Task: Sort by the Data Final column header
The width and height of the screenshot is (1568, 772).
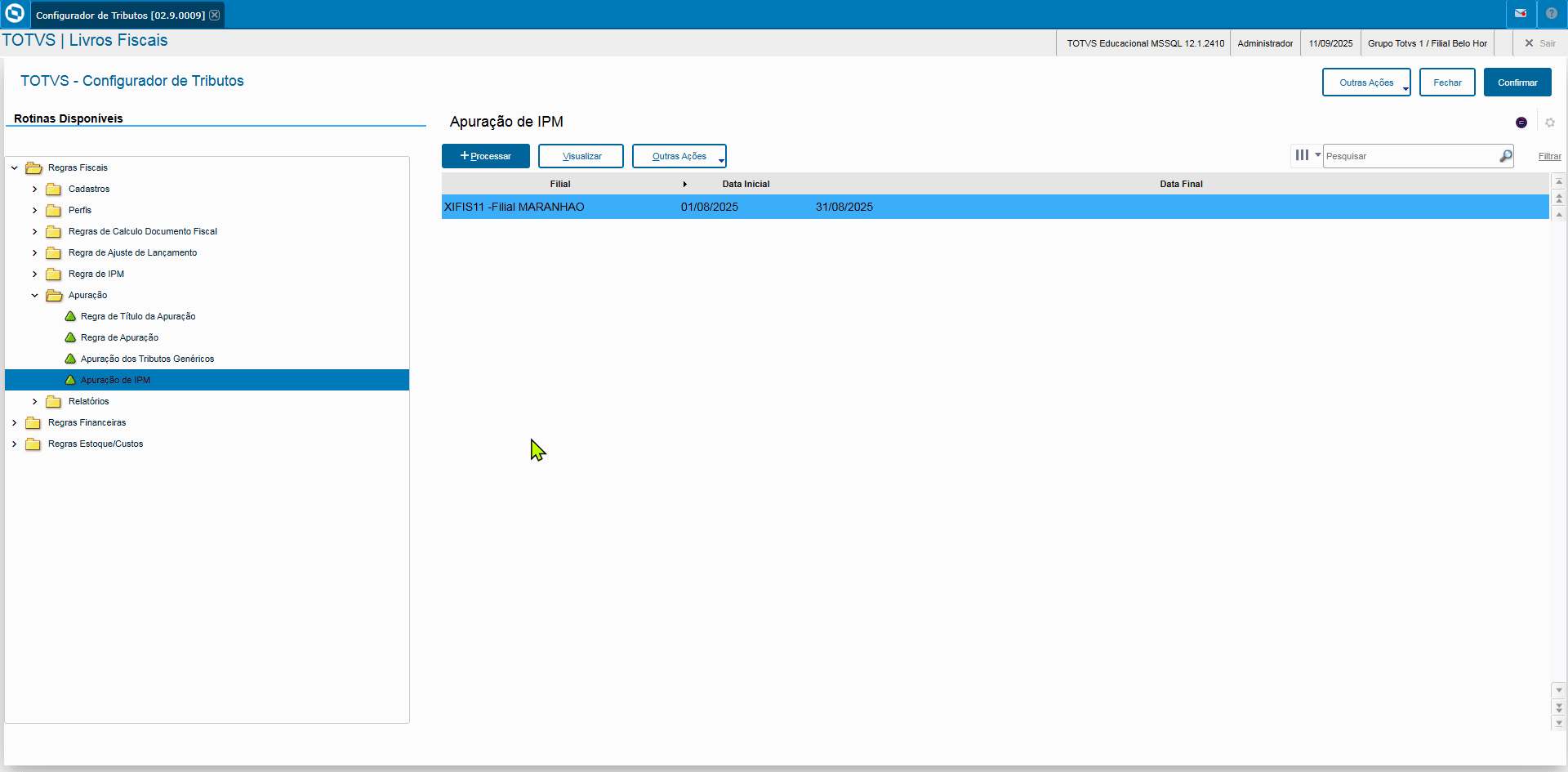Action: 1181,184
